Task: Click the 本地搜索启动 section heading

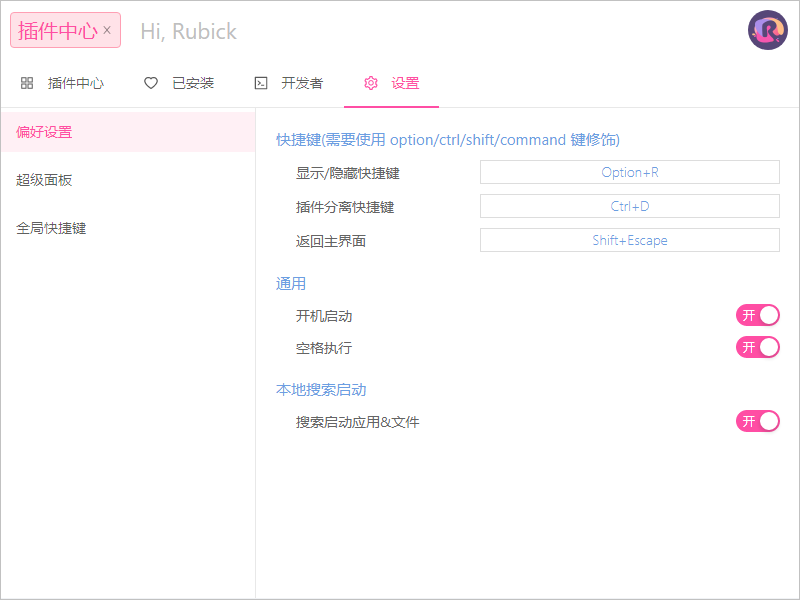Action: point(321,390)
